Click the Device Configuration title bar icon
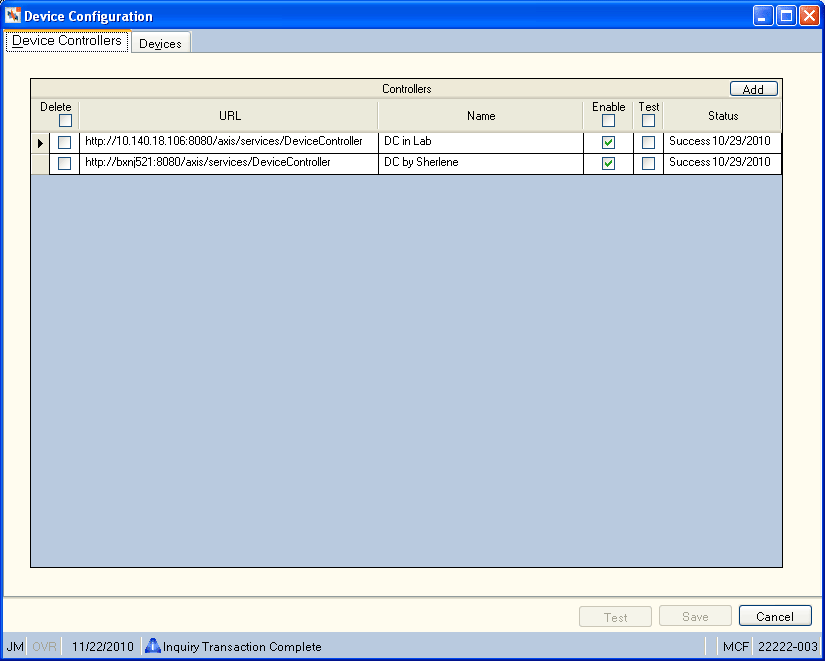 pos(13,15)
